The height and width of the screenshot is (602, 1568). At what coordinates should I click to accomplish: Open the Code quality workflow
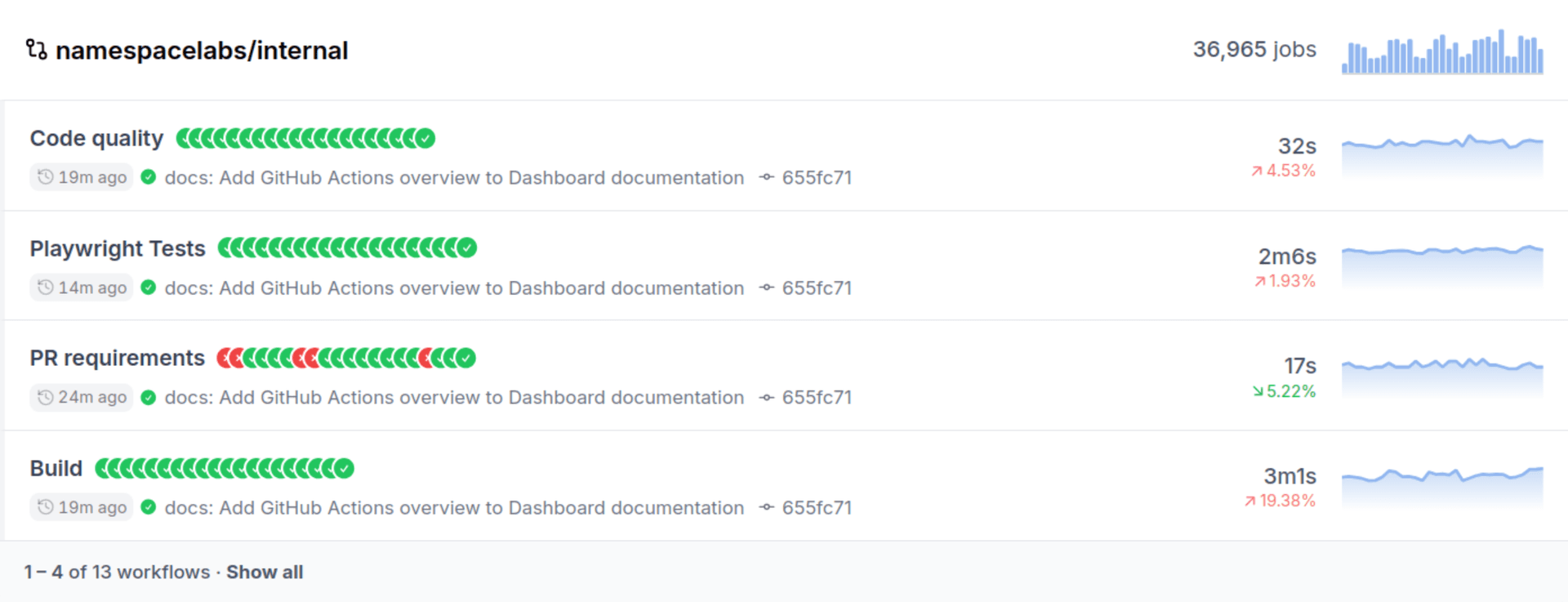[x=96, y=138]
